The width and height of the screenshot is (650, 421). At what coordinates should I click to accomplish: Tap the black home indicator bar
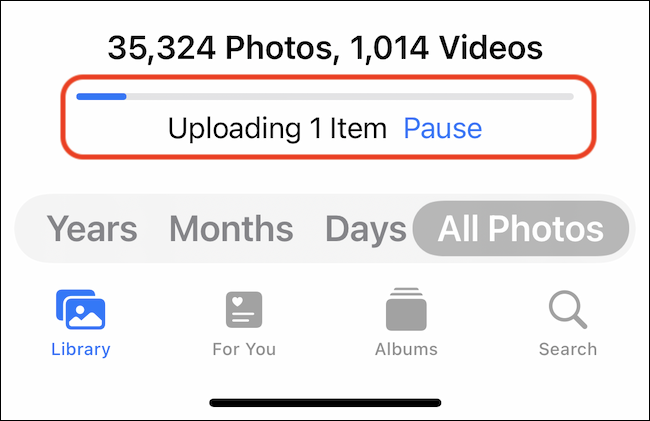tap(325, 403)
